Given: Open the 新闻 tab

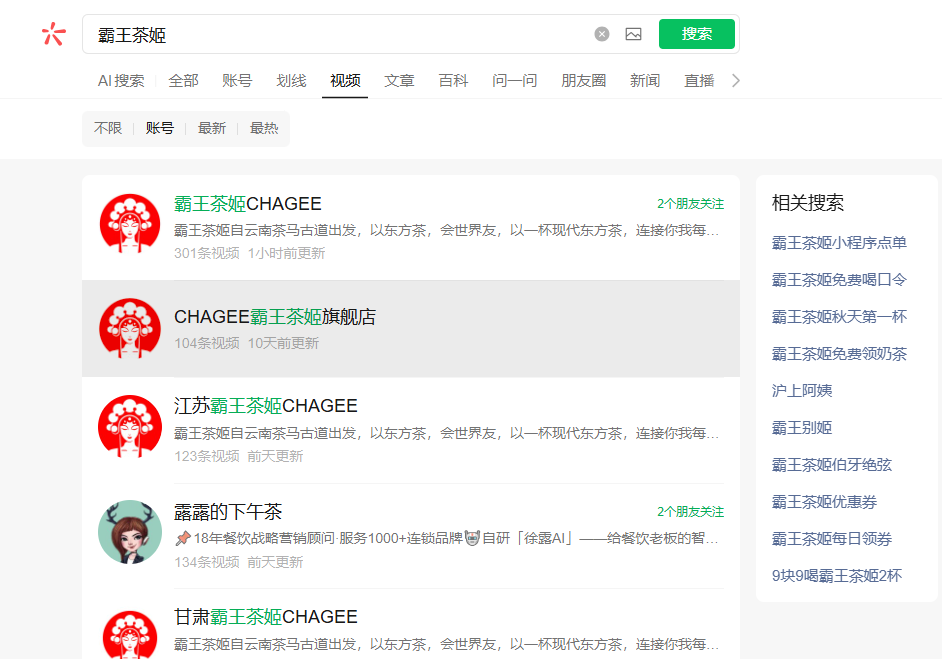Looking at the screenshot, I should [645, 80].
